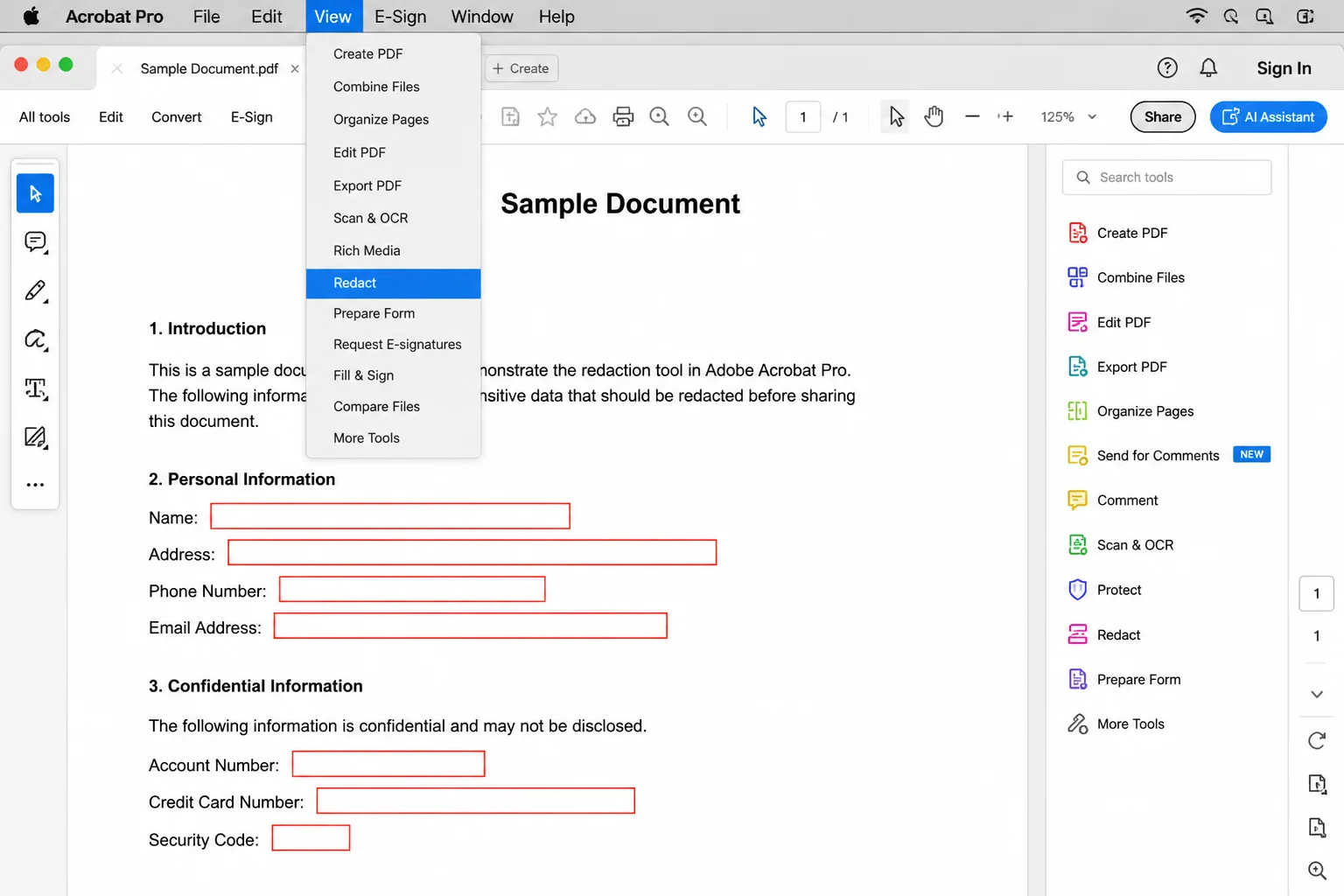Open All tools
Viewport: 1344px width, 896px height.
coord(45,117)
